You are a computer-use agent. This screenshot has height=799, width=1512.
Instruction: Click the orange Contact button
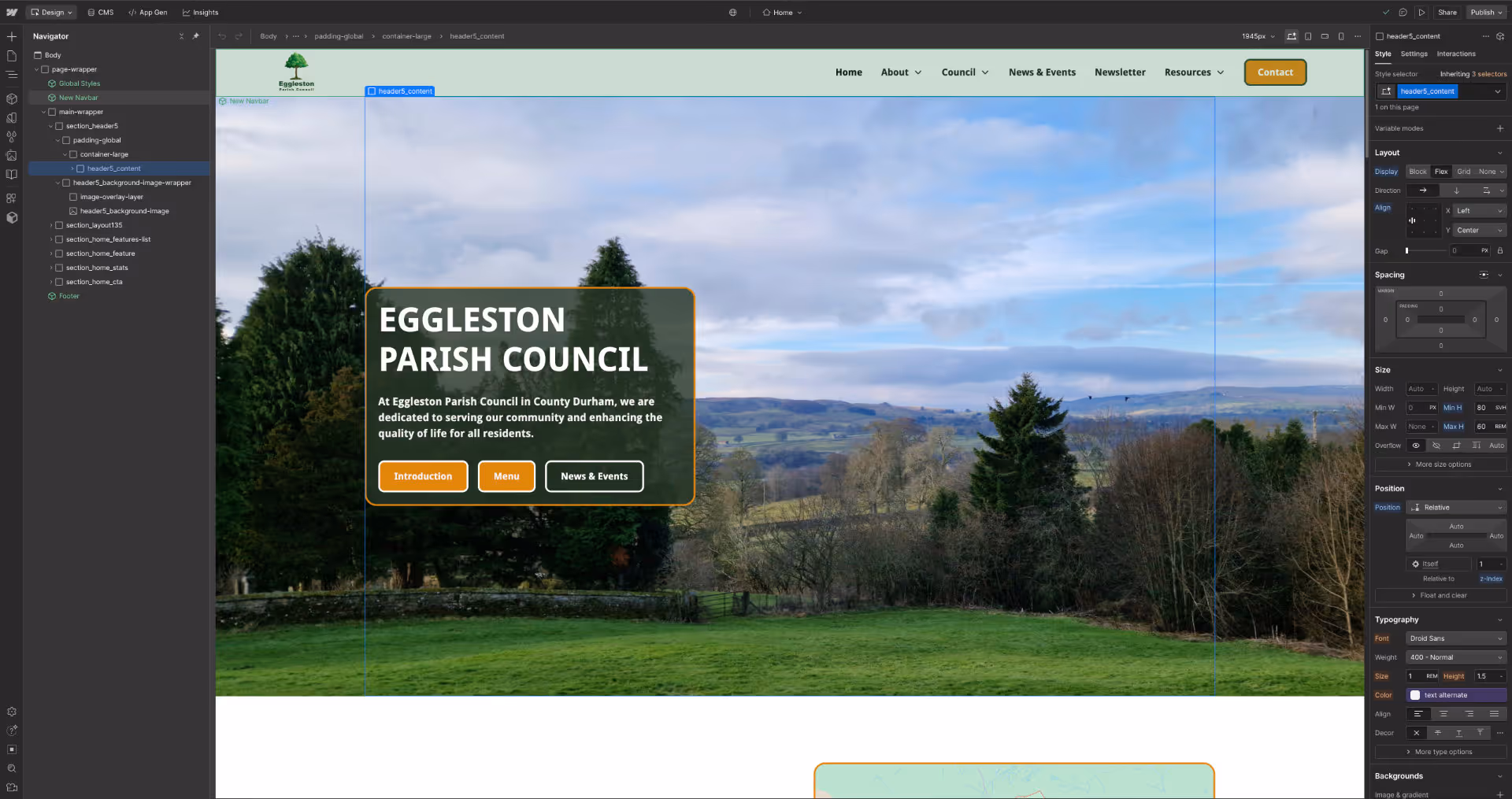click(x=1275, y=72)
